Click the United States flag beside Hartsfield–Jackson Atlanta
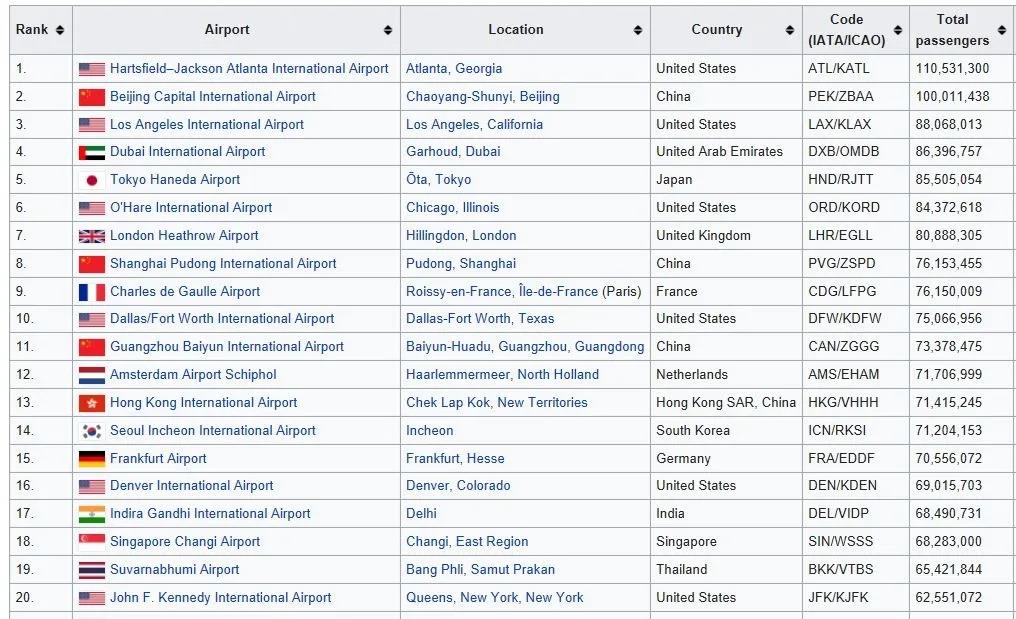Image resolution: width=1016 pixels, height=619 pixels. coord(92,69)
